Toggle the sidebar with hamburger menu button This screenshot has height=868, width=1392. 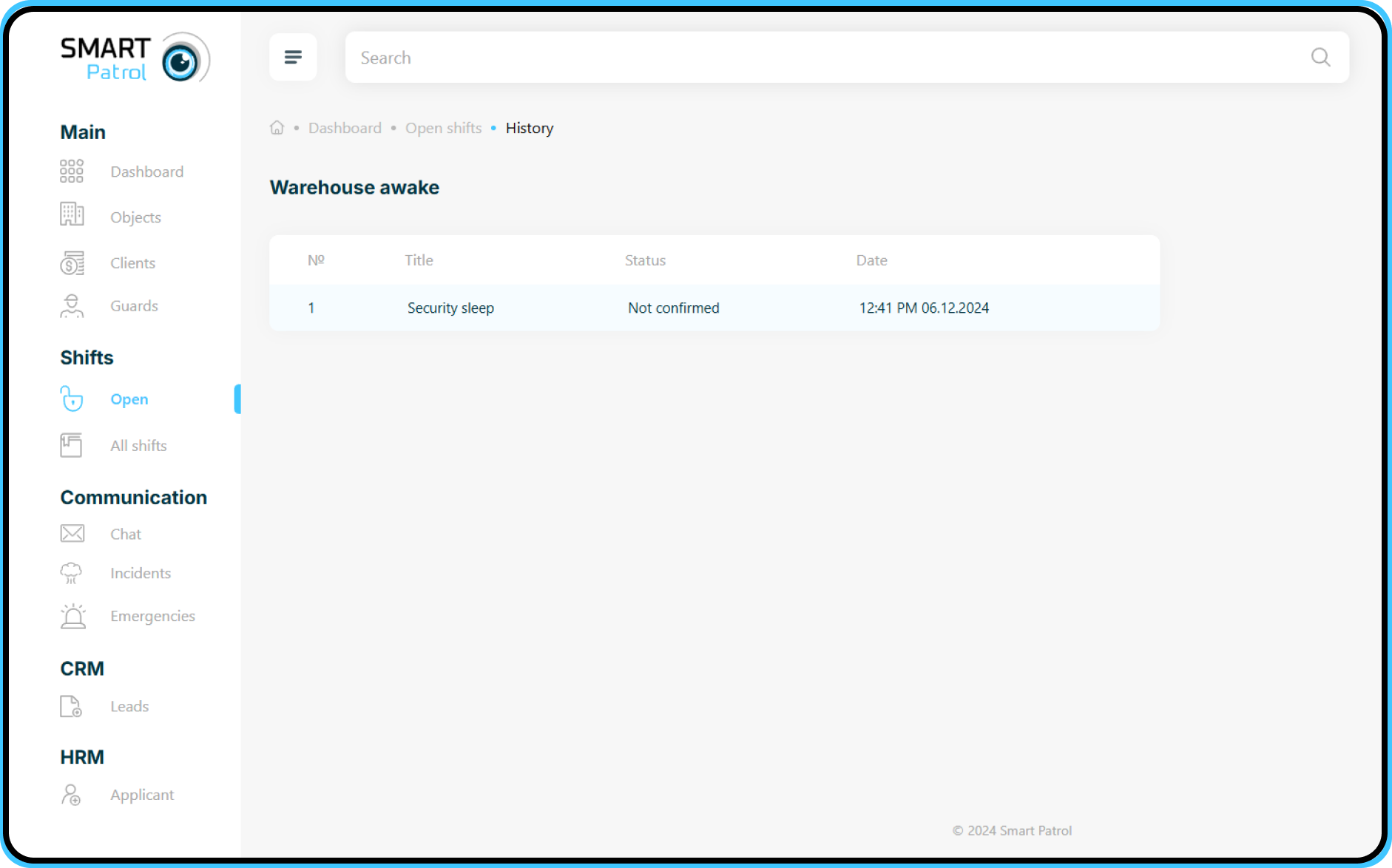293,57
